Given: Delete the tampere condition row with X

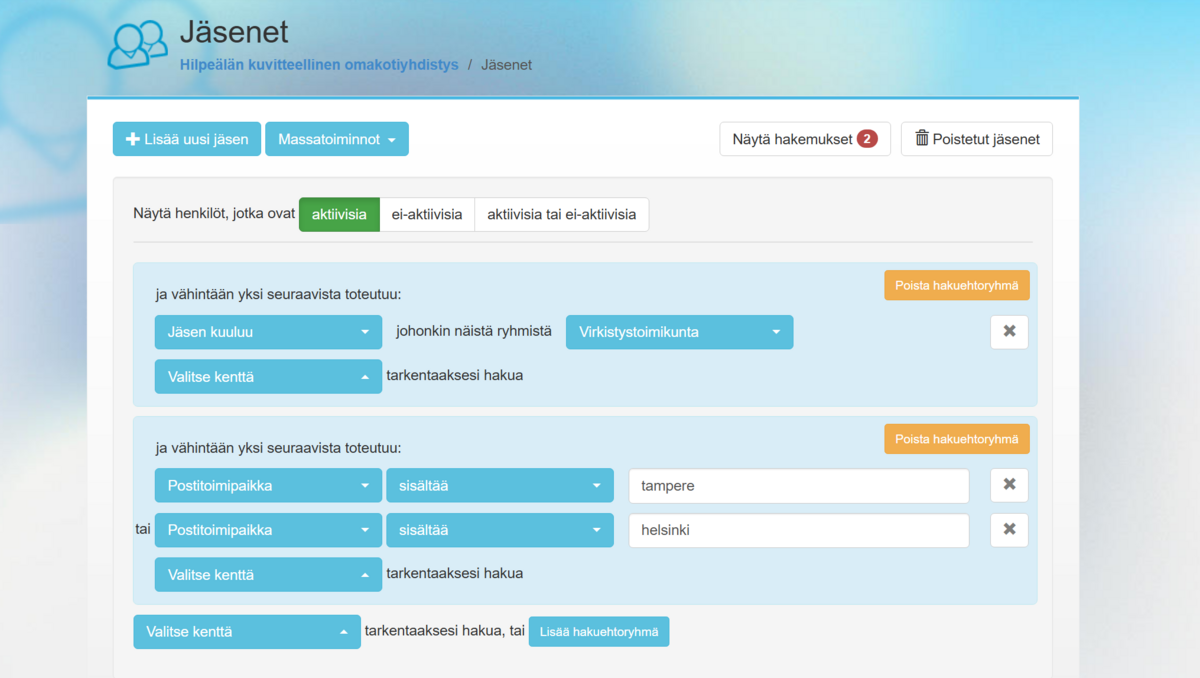Looking at the screenshot, I should click(x=1009, y=485).
